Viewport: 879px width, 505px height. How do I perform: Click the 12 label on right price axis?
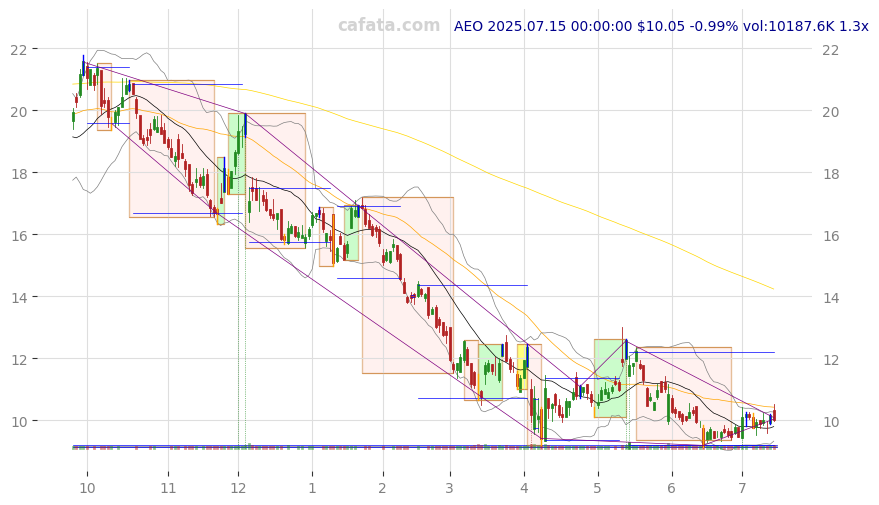(x=831, y=359)
